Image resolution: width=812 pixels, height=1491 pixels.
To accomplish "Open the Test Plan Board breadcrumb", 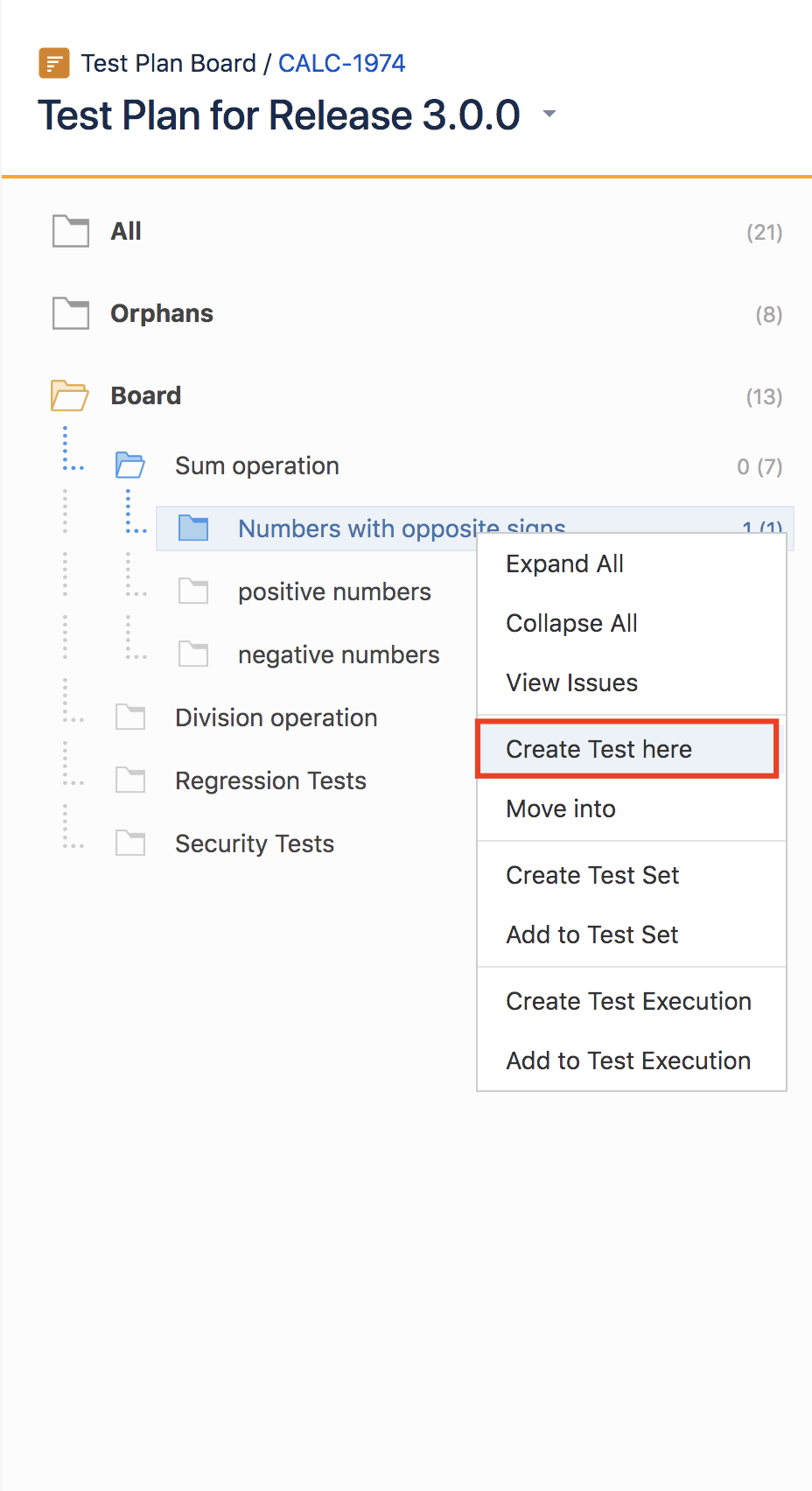I will pos(169,63).
